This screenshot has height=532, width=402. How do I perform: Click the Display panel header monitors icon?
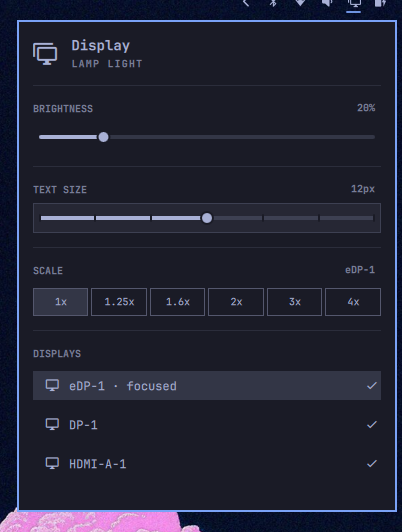tap(45, 54)
